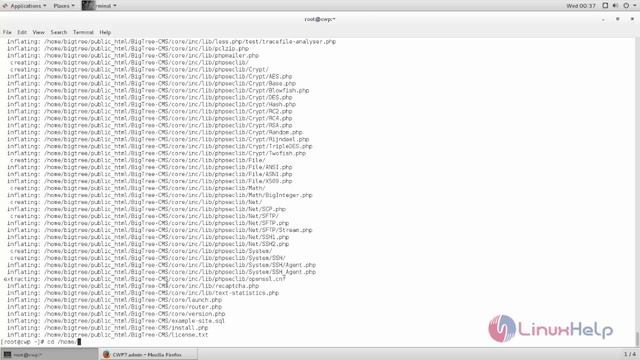The image size is (640, 360).
Task: Click the line ending with Crypt/Random.php
Action: pyautogui.click(x=155, y=132)
